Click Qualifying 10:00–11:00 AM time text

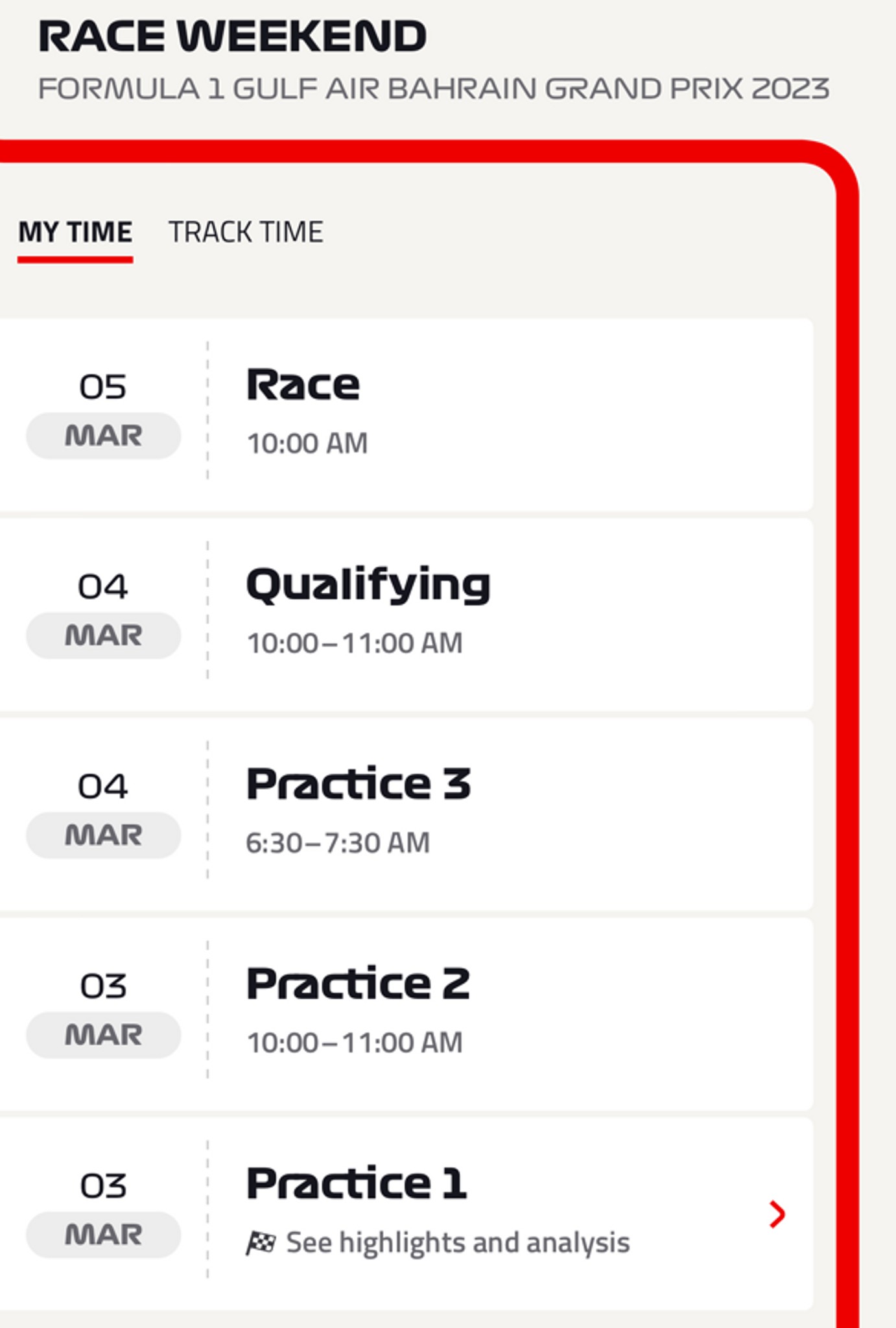coord(355,643)
